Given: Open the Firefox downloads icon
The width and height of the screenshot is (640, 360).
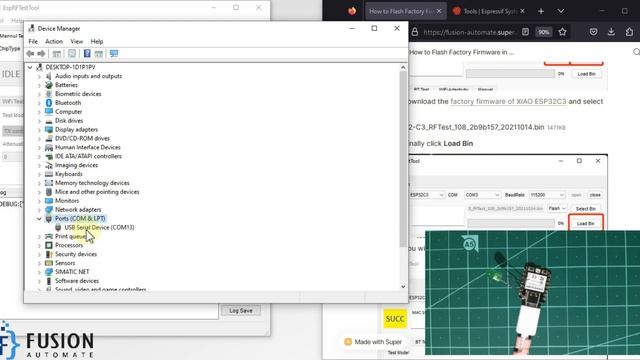Looking at the screenshot, I should coord(611,32).
